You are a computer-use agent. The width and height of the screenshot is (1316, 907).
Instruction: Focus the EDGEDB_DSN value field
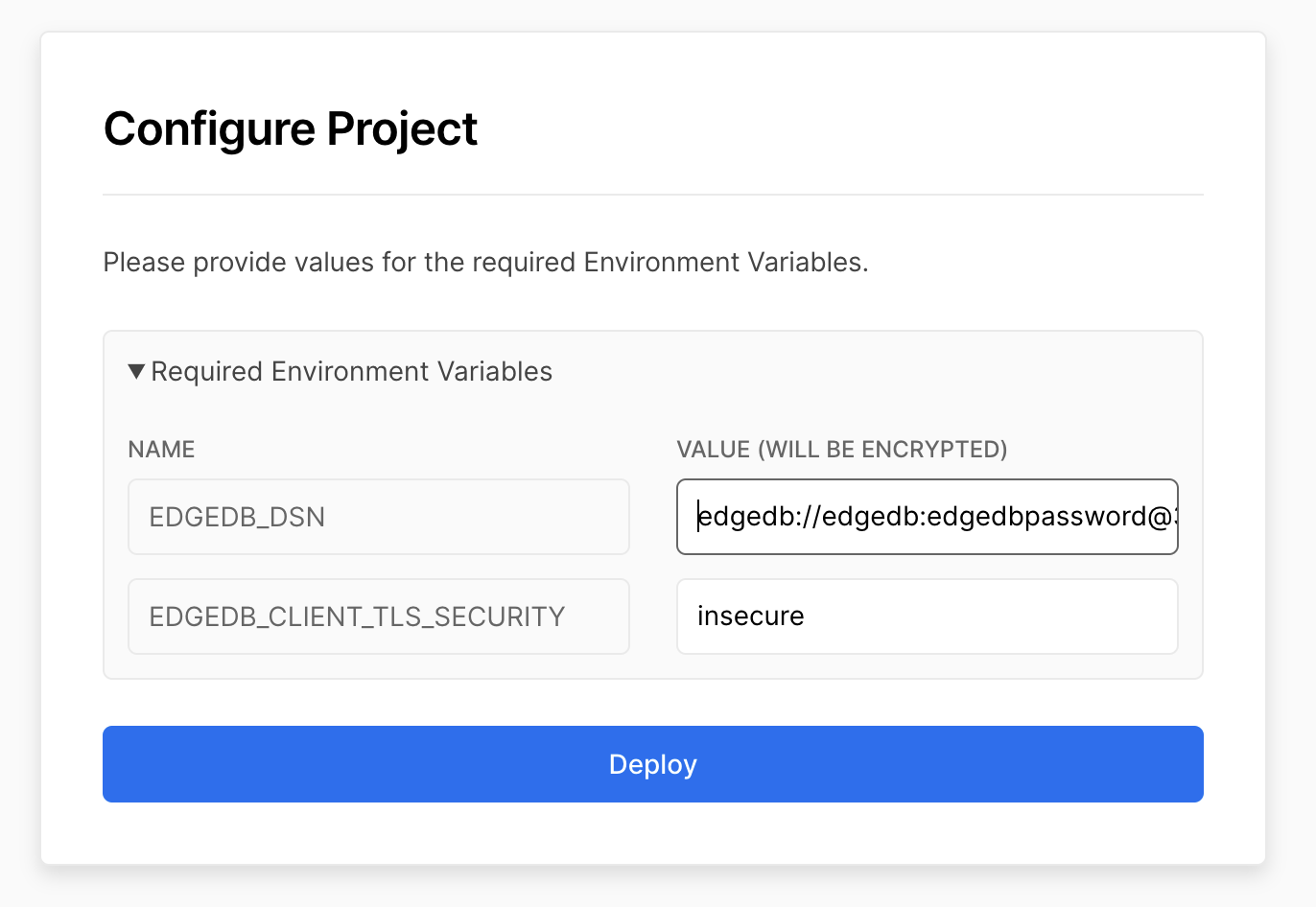[x=928, y=517]
